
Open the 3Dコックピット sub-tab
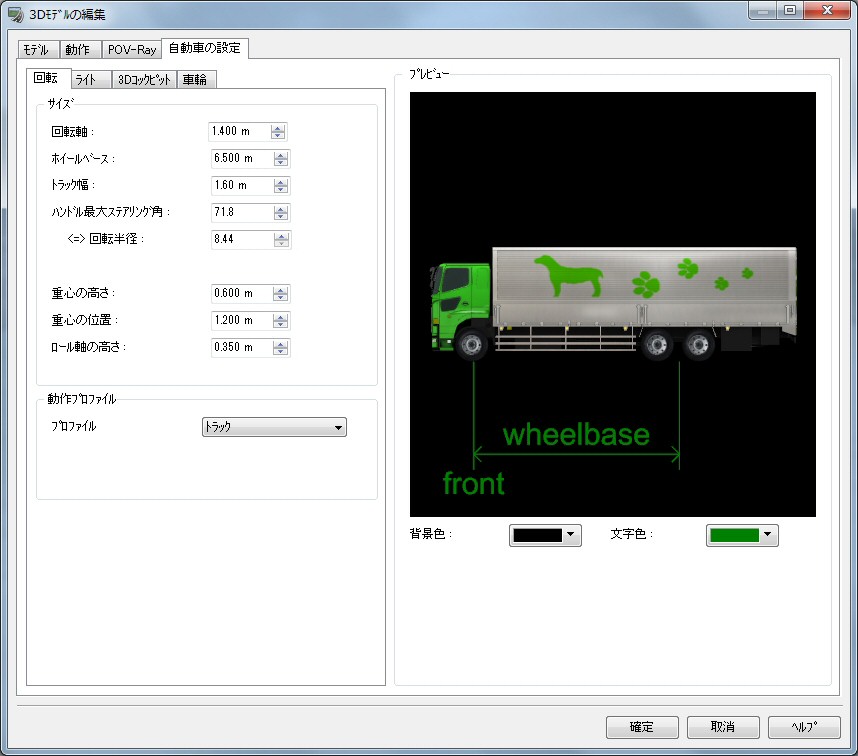click(144, 80)
